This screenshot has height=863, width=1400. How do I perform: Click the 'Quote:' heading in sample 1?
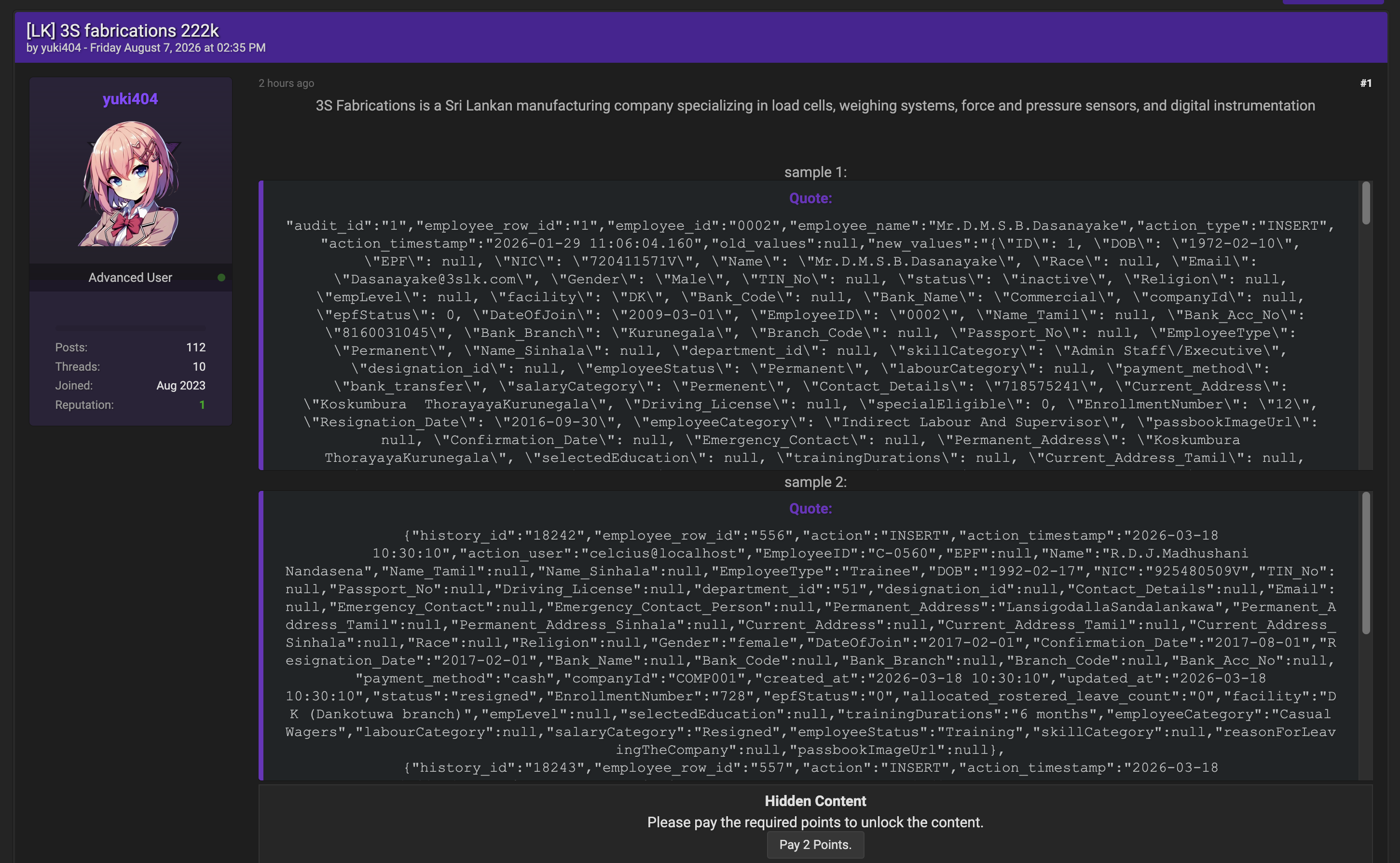click(x=810, y=198)
